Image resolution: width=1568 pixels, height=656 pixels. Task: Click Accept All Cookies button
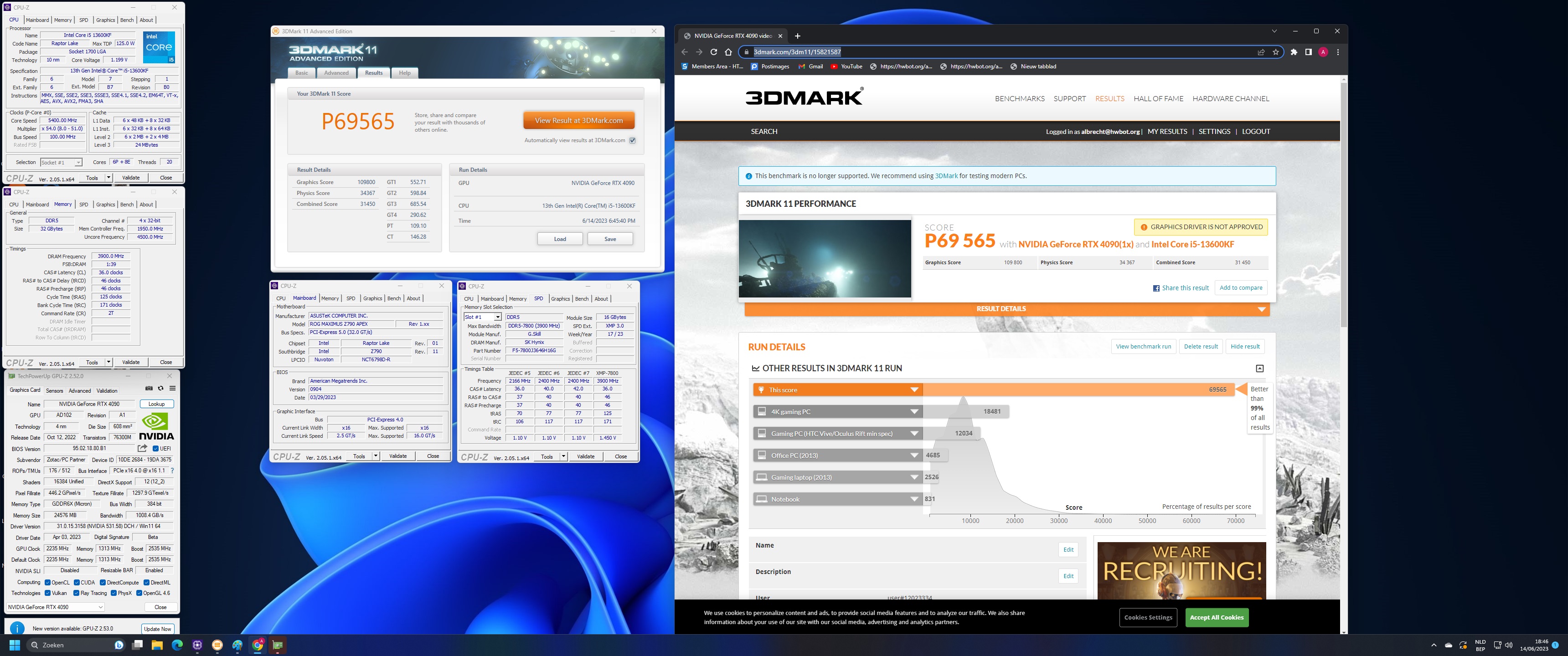[x=1216, y=618]
